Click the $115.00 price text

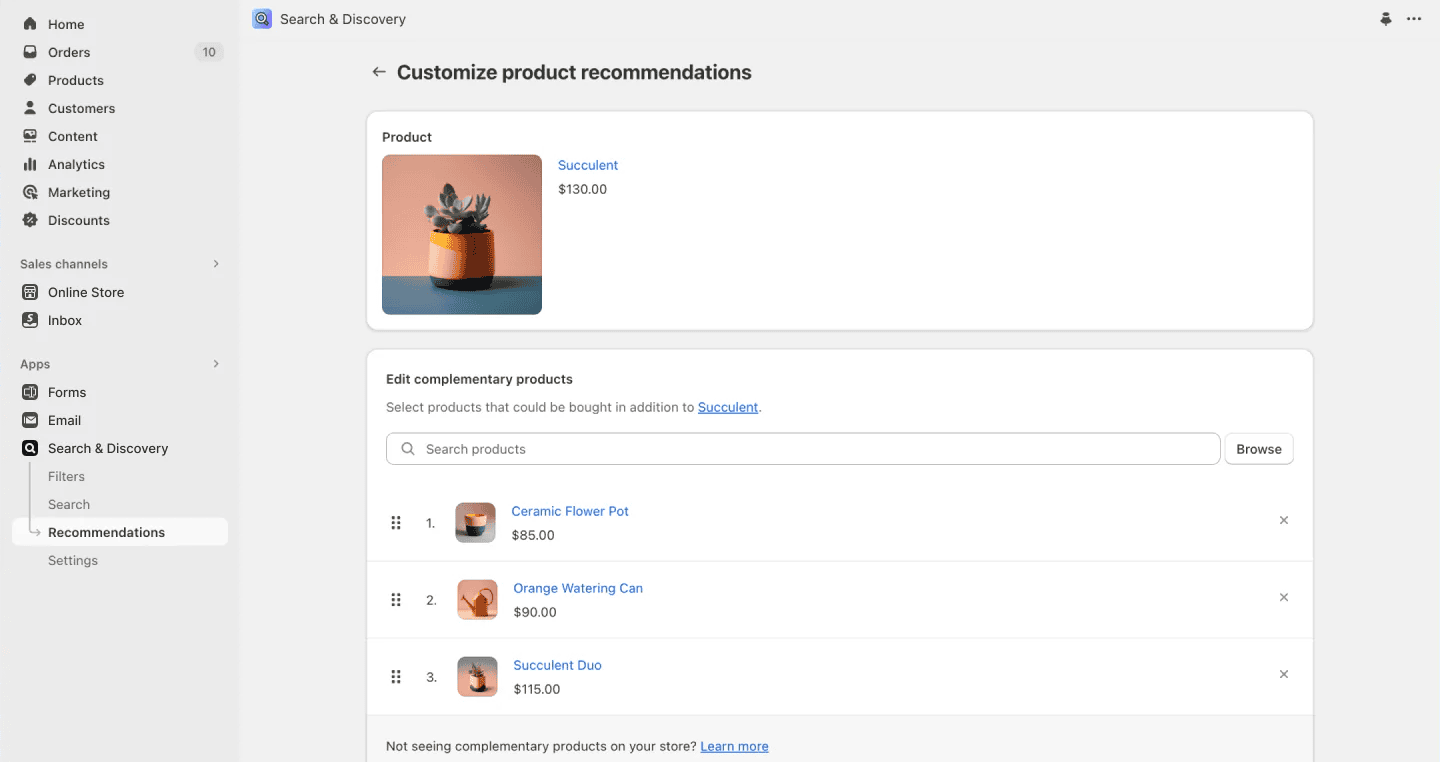(x=537, y=689)
